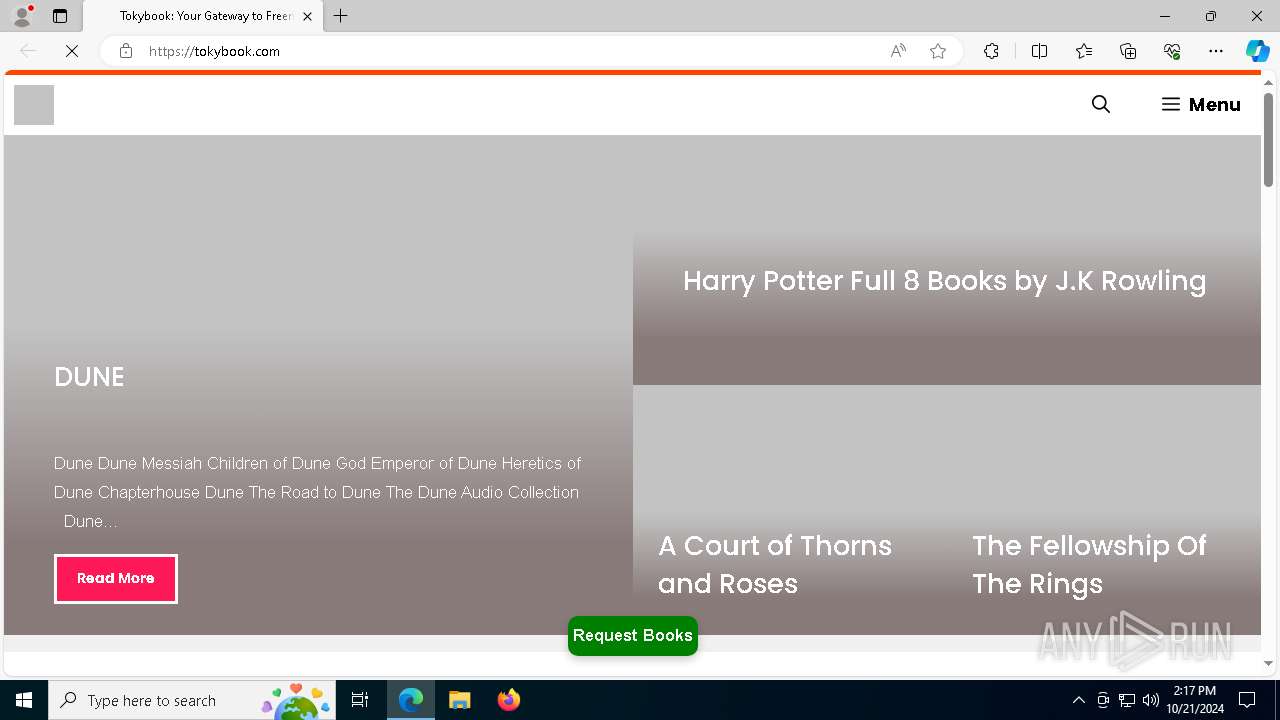Image resolution: width=1280 pixels, height=720 pixels.
Task: Stop loading the page
Action: pyautogui.click(x=72, y=51)
